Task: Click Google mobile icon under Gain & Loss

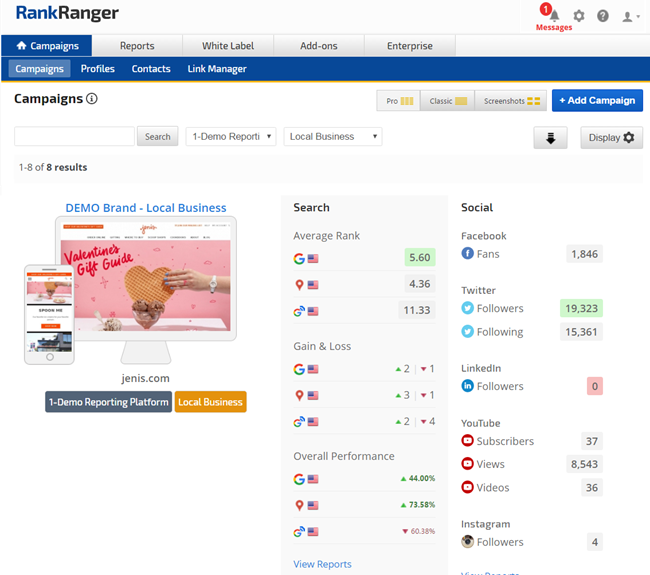Action: click(x=299, y=422)
